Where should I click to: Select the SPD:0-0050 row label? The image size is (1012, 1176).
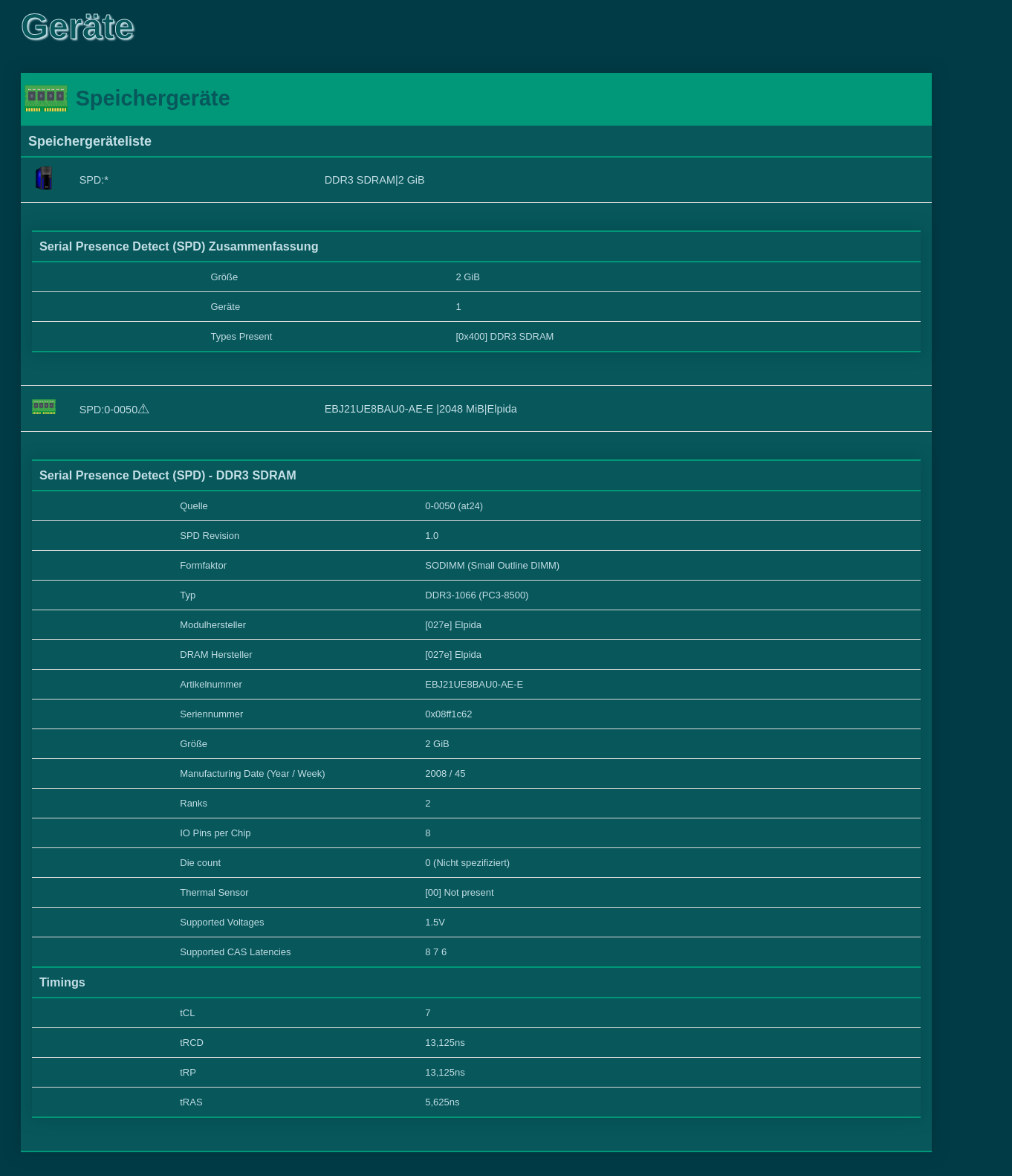108,410
